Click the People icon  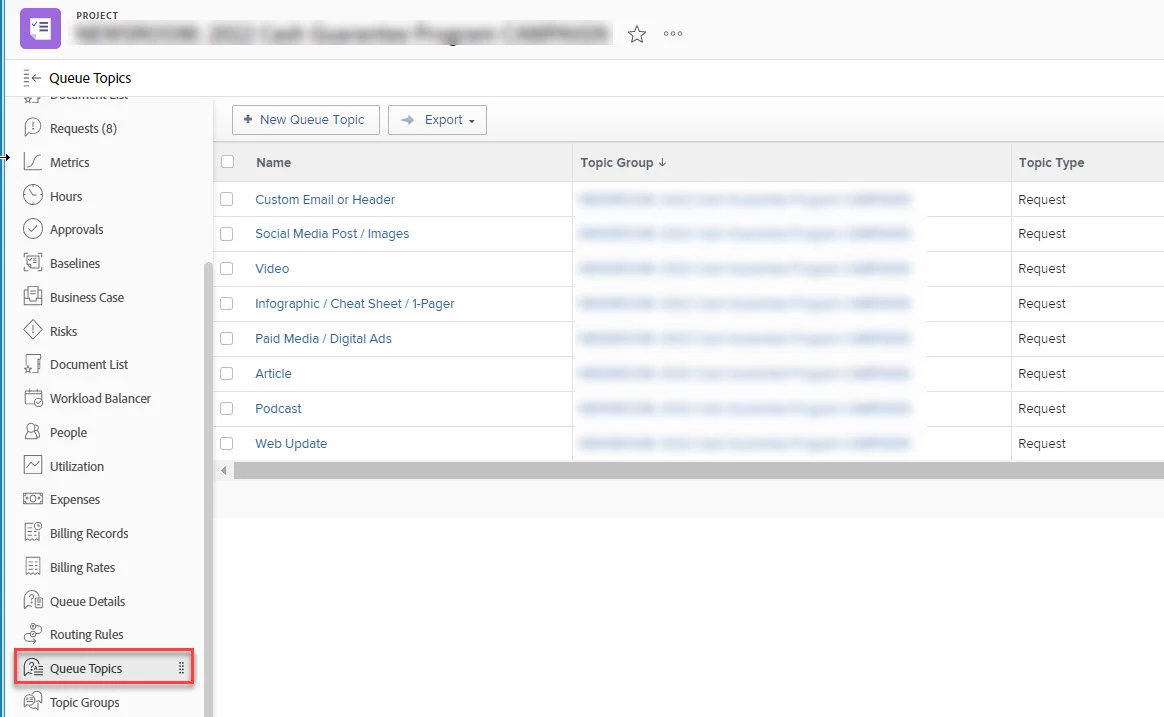click(x=33, y=431)
